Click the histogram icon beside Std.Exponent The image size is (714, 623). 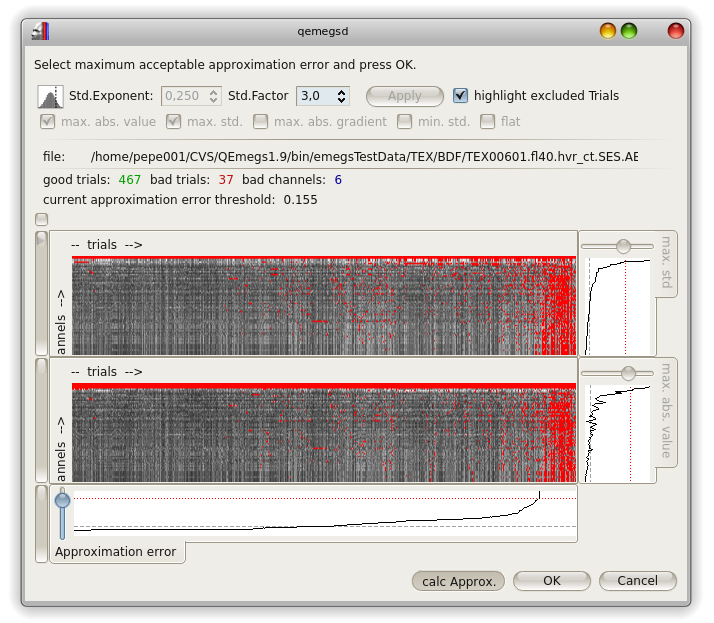pos(49,96)
